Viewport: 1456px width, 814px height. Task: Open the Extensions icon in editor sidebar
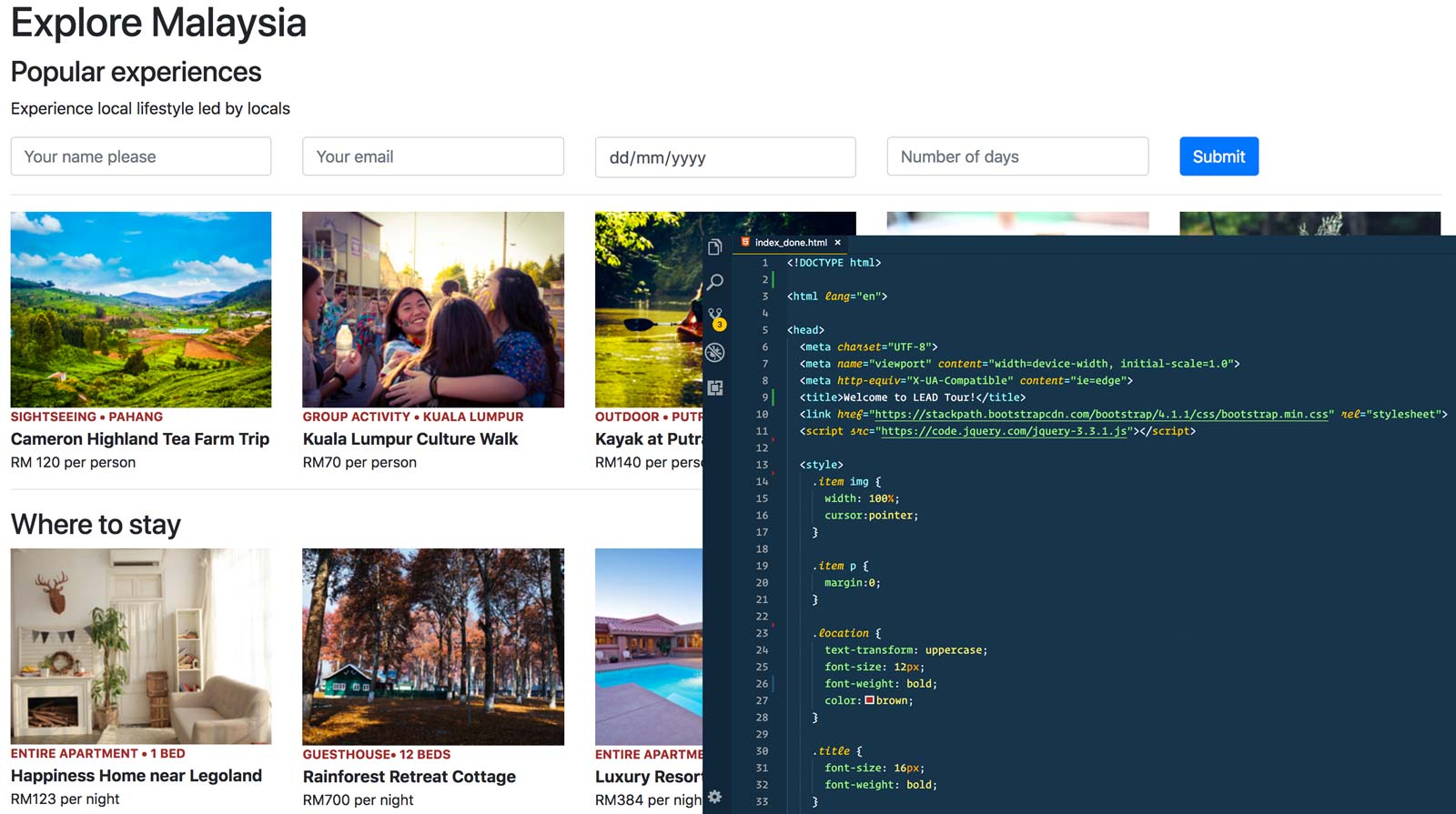coord(715,387)
